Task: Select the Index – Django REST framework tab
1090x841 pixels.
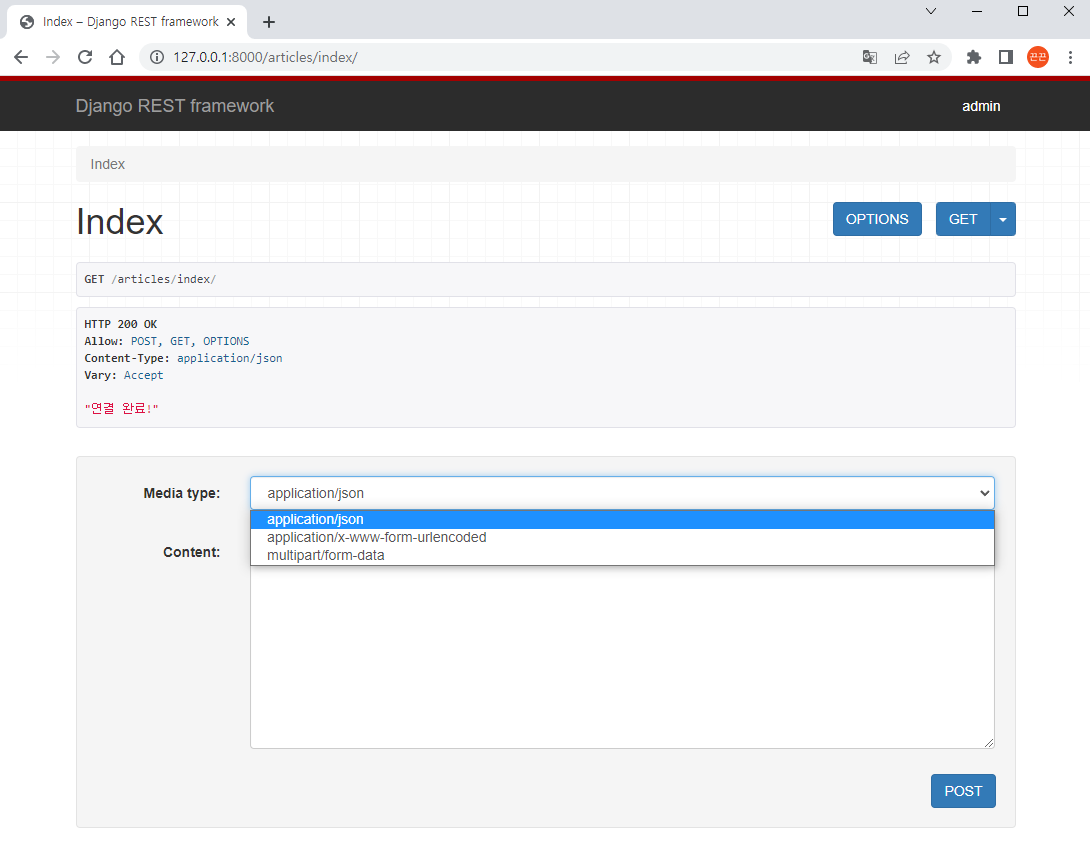Action: 127,22
